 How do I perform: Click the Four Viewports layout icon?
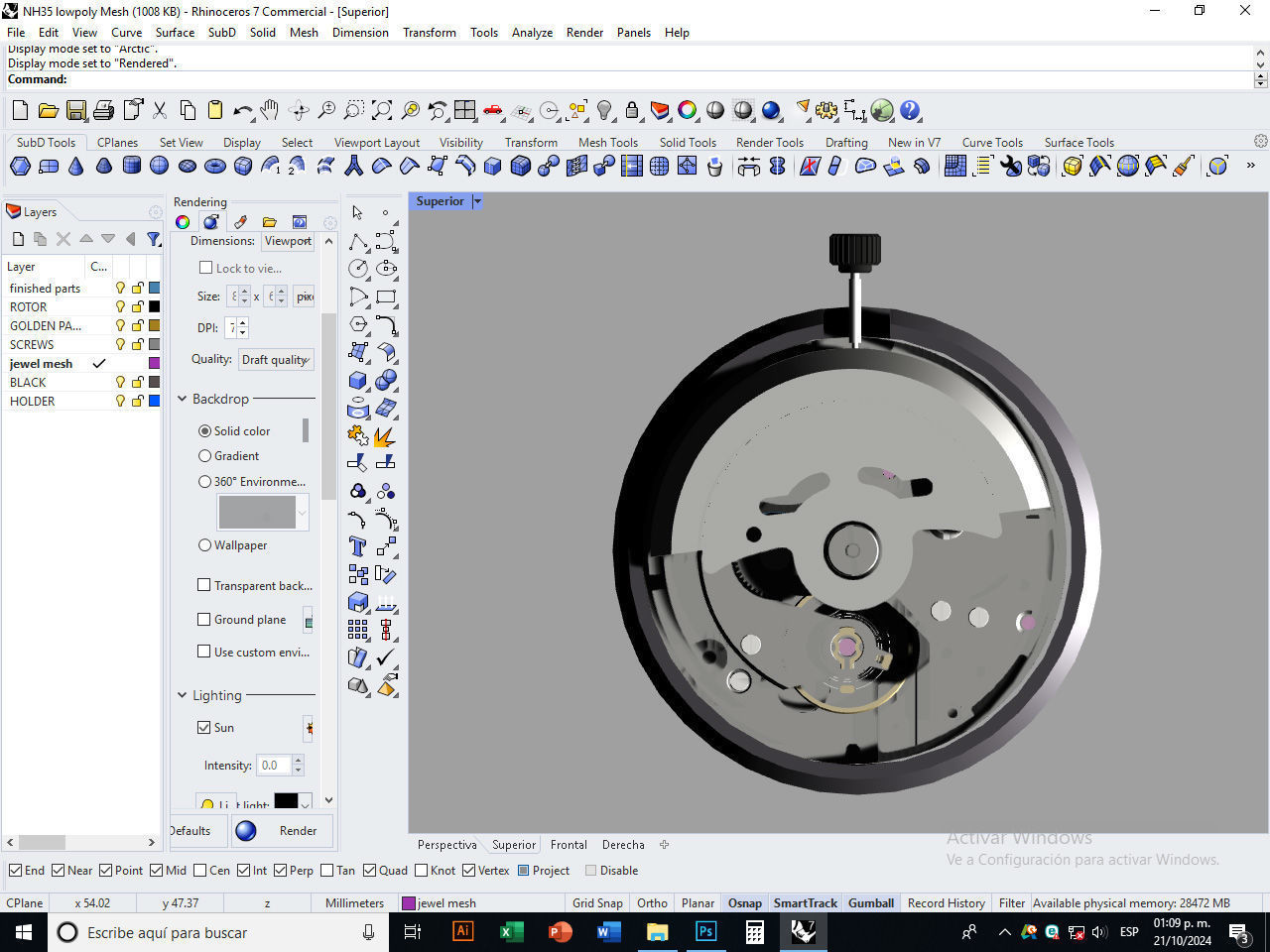(465, 110)
